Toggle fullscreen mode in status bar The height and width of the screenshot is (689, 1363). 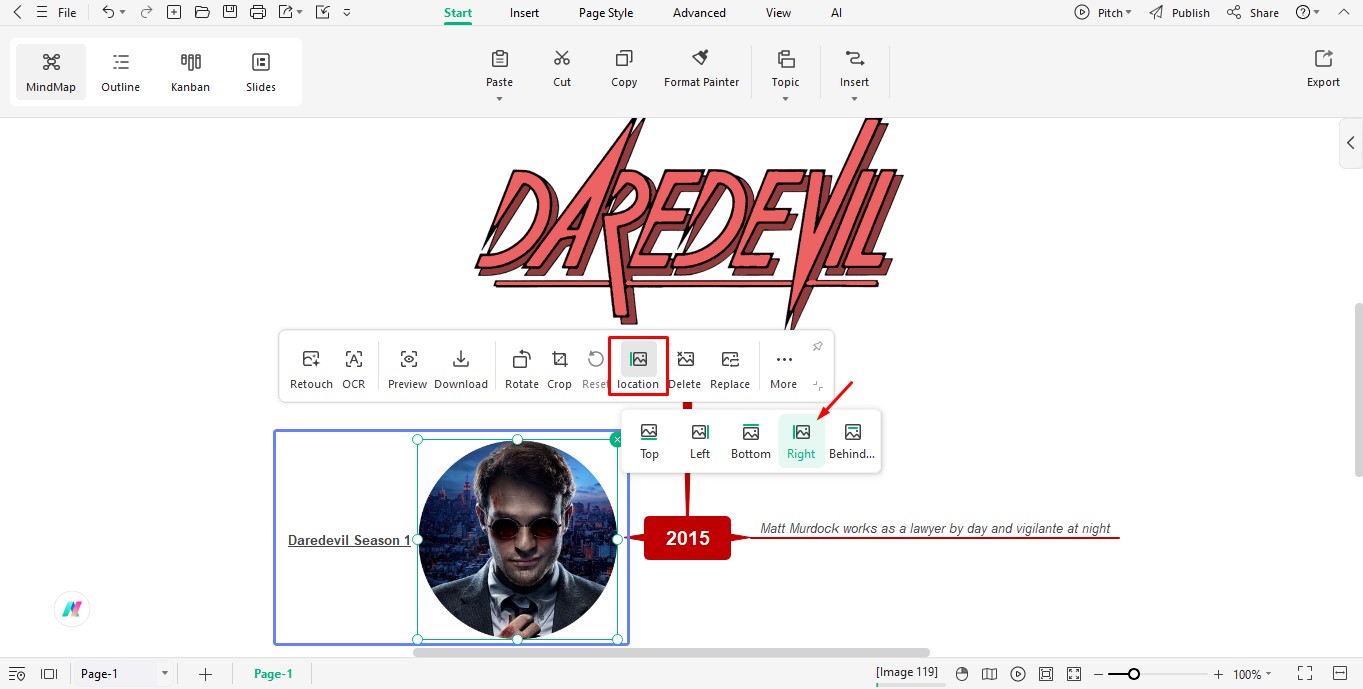[x=1304, y=674]
